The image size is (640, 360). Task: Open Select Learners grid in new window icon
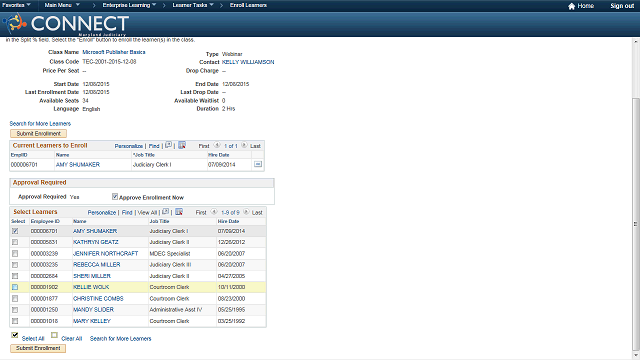pyautogui.click(x=165, y=212)
